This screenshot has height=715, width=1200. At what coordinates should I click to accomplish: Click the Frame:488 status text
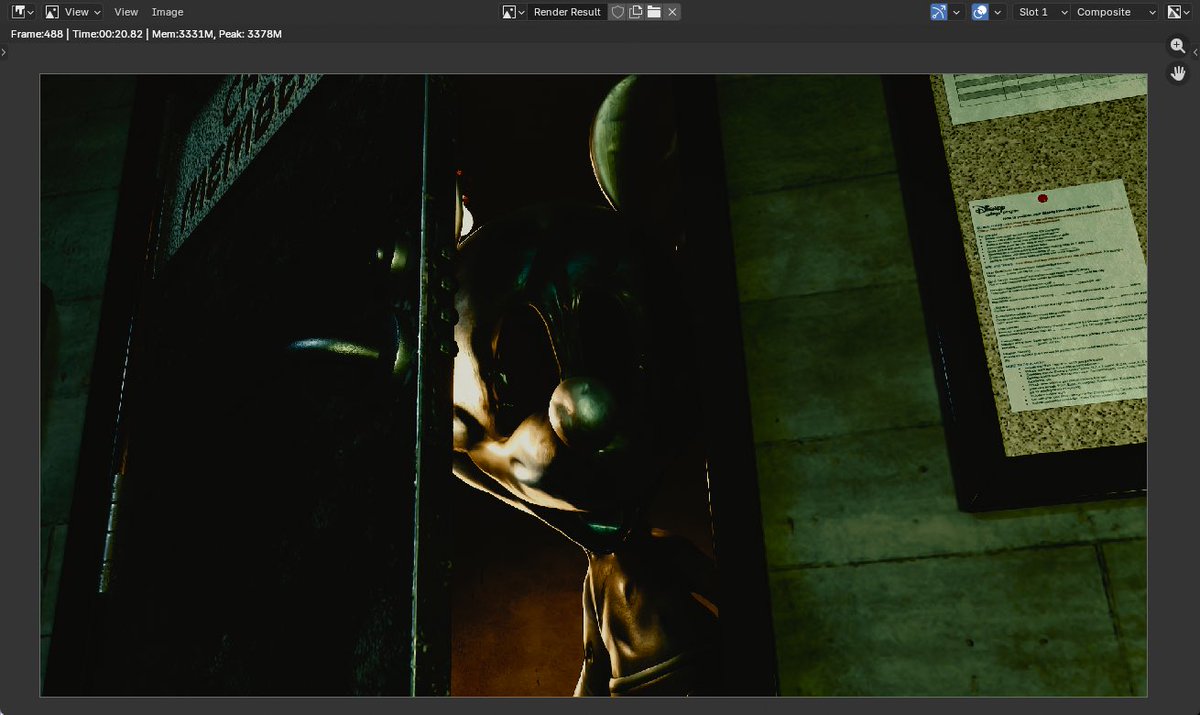click(38, 34)
